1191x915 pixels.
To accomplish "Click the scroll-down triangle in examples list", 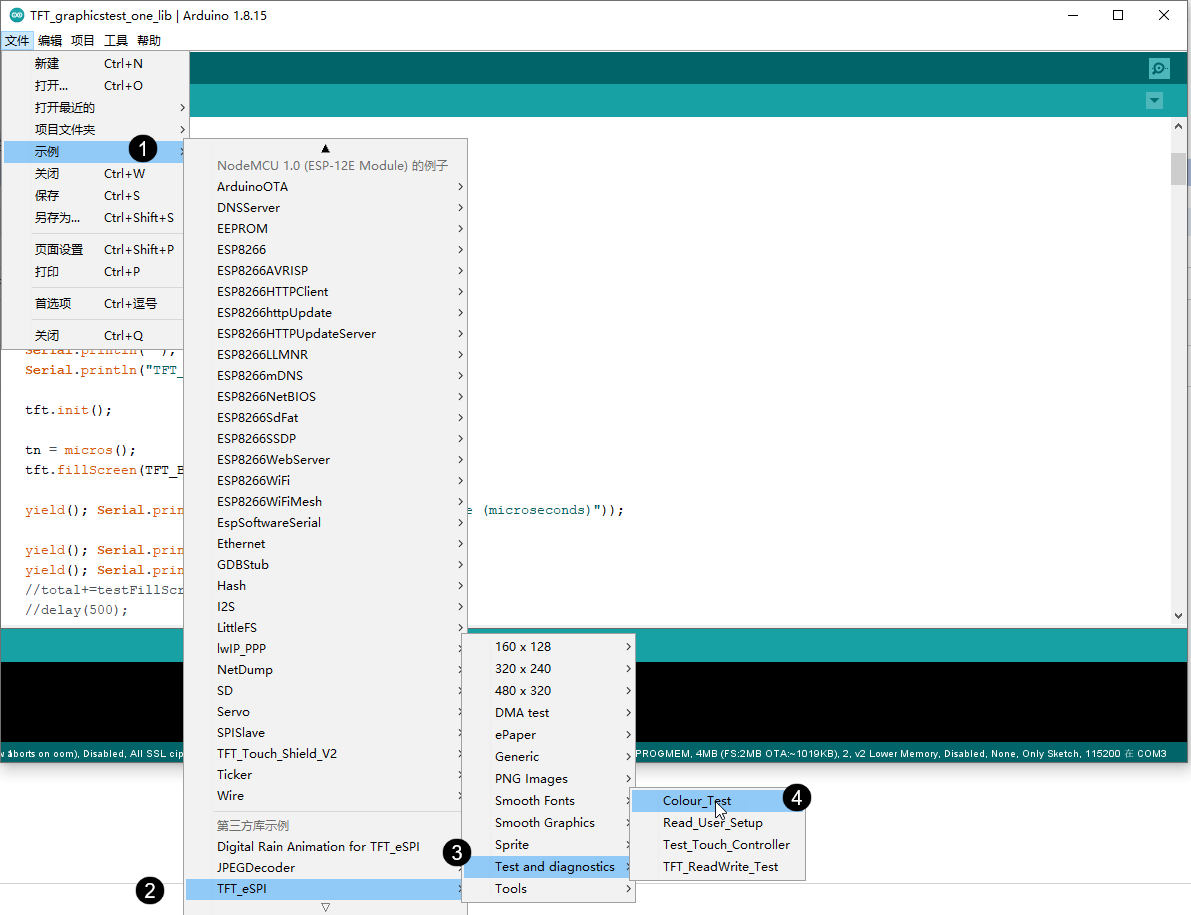I will tap(325, 907).
